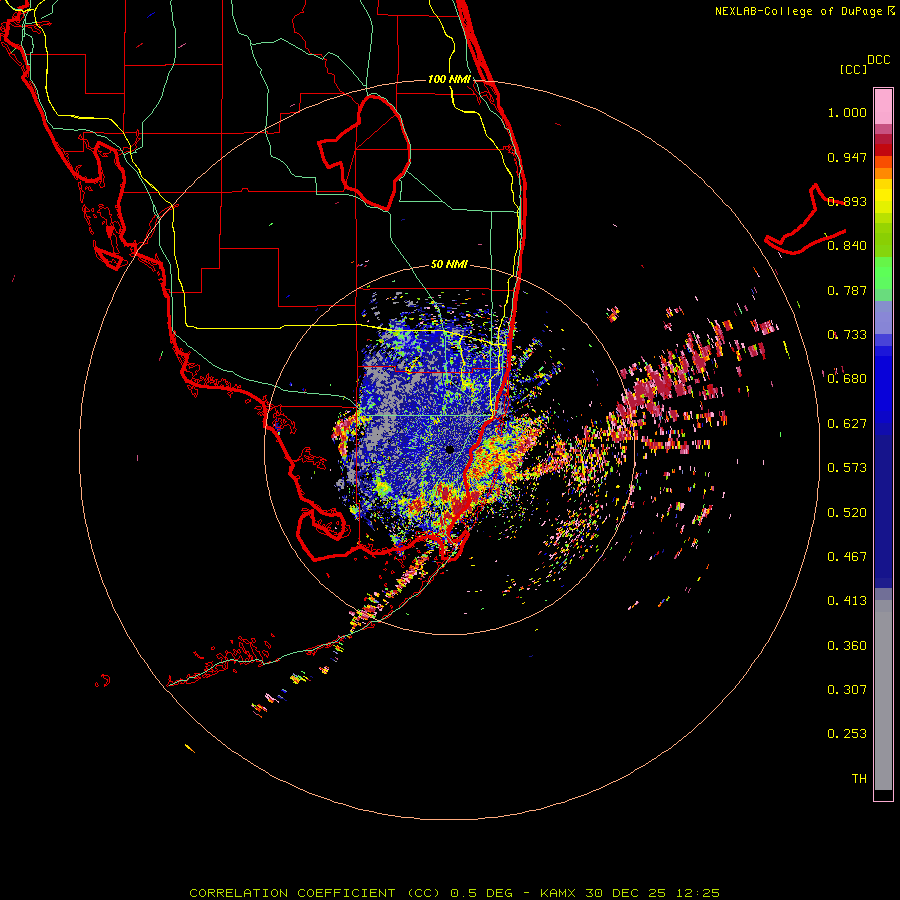900x900 pixels.
Task: Click the Correlation Coefficient KAMX caption text
Action: 455,893
